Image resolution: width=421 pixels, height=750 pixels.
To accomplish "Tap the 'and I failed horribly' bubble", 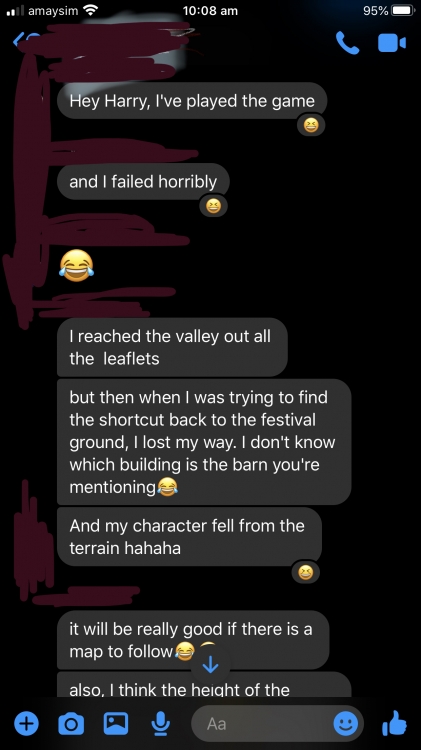I will [x=143, y=182].
